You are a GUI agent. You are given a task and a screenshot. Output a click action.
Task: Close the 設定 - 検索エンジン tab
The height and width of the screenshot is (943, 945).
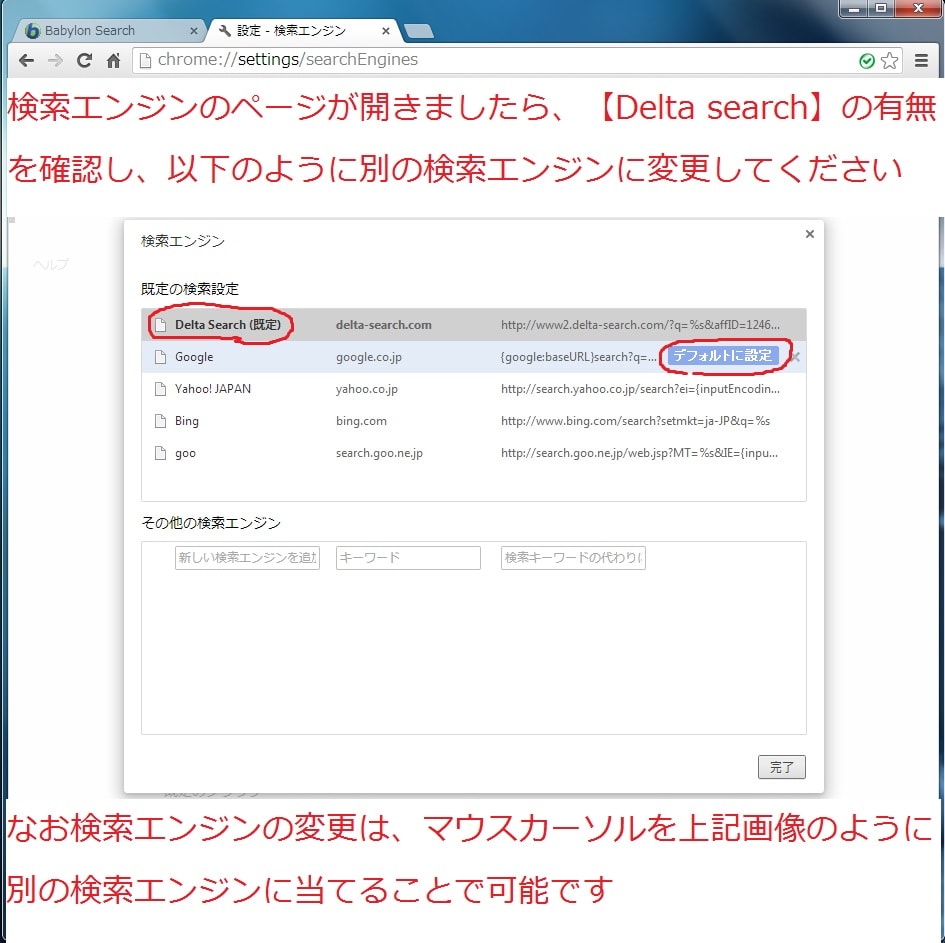(386, 31)
